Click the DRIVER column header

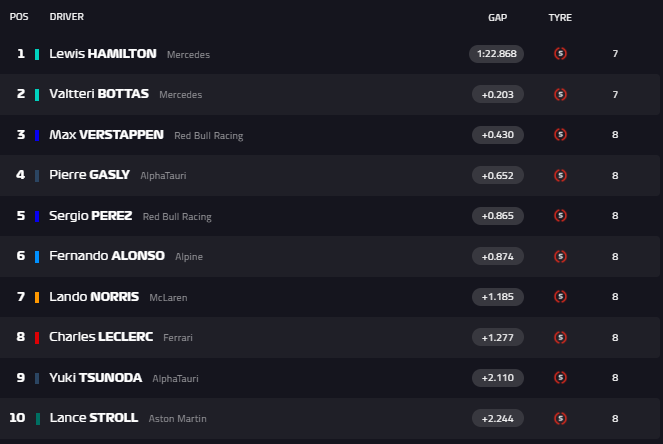click(67, 17)
